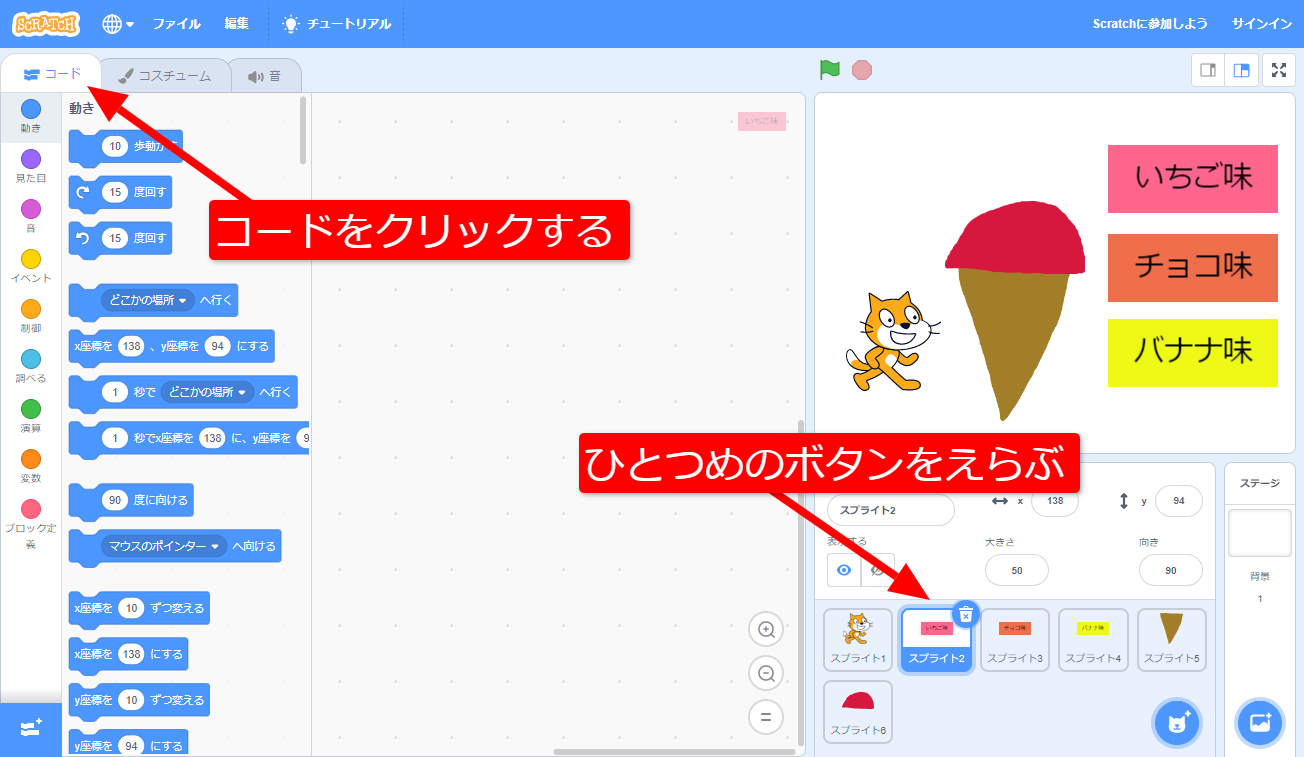Open どこかの場所 dropdown in 1秒で block
1304x757 pixels.
(x=208, y=392)
